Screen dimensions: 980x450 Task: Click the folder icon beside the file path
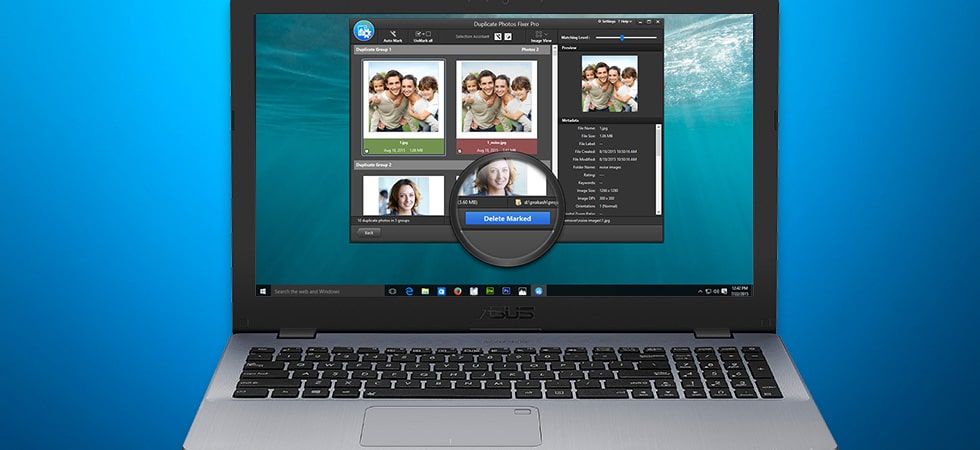[518, 202]
